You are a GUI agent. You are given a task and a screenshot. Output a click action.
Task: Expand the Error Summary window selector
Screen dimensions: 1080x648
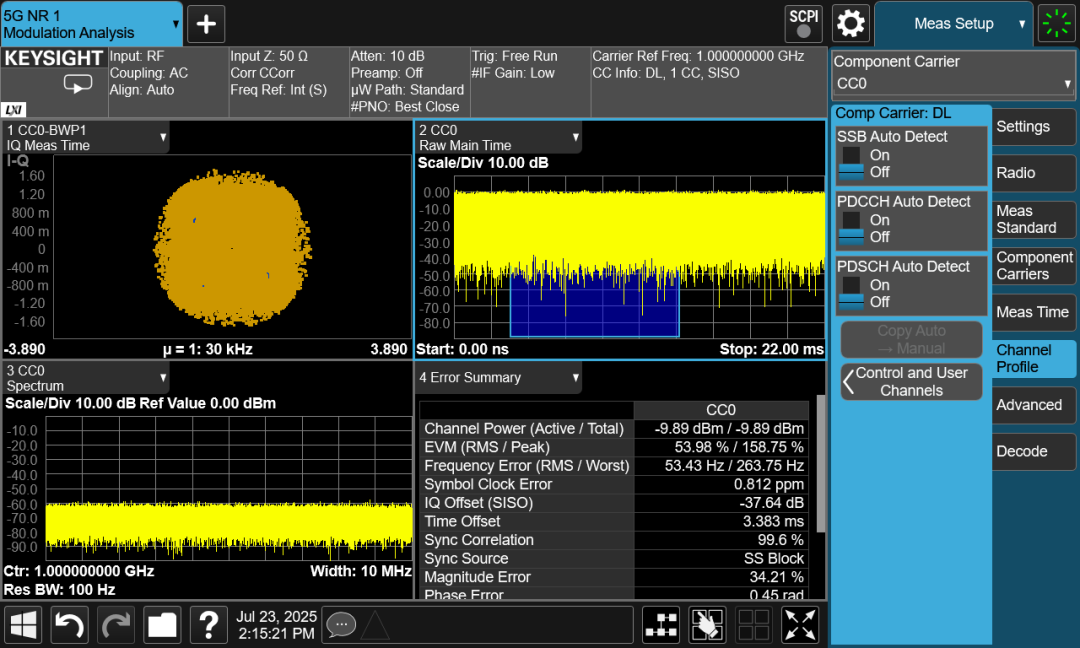[498, 377]
